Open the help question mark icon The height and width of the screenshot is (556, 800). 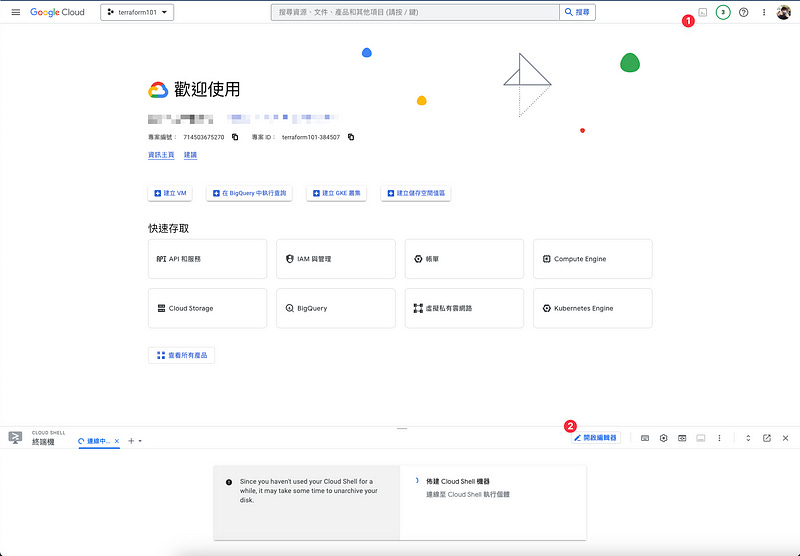(744, 12)
